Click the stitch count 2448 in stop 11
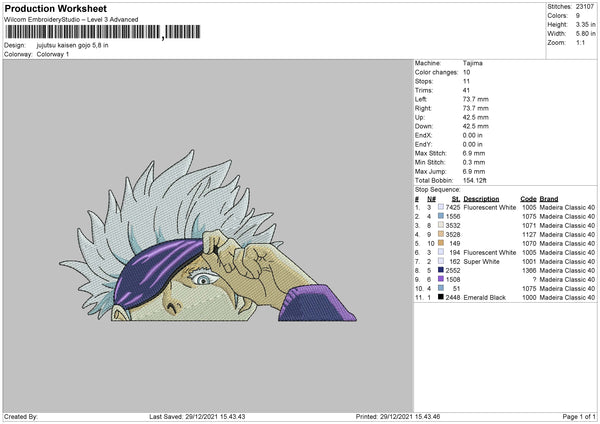This screenshot has height=424, width=600. (453, 298)
